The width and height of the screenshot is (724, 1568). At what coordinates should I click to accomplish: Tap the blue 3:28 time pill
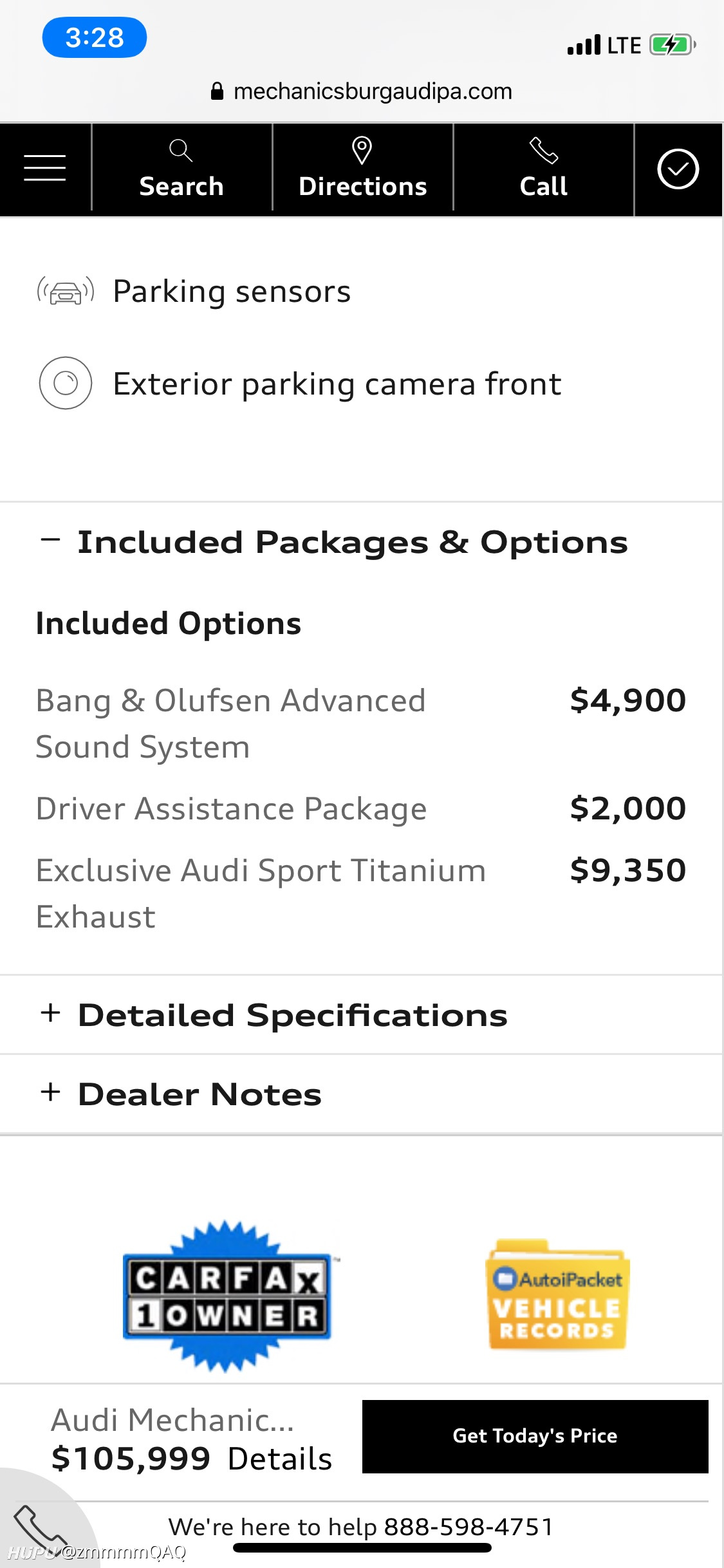coord(95,37)
